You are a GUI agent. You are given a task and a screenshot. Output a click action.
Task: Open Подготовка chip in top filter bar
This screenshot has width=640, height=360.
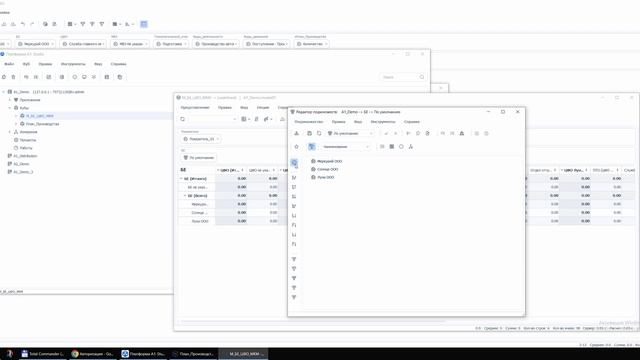coord(171,44)
